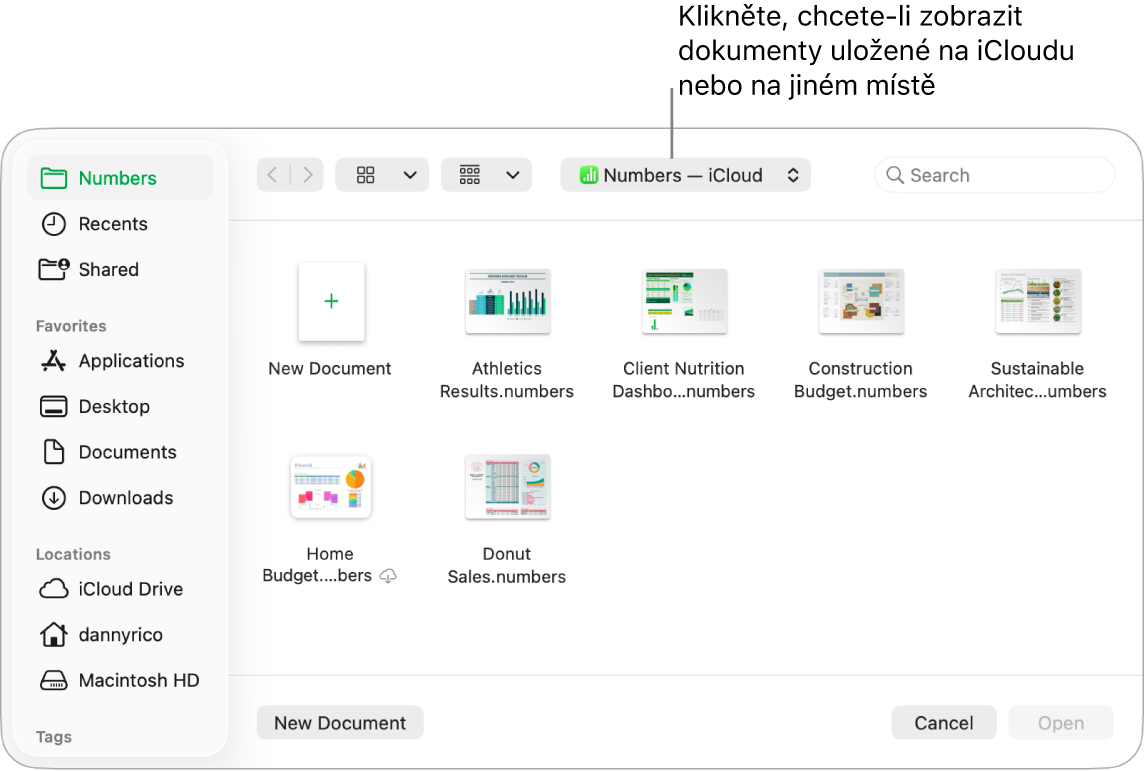1144x771 pixels.
Task: Select the Numbers folder in the sidebar
Action: (116, 177)
